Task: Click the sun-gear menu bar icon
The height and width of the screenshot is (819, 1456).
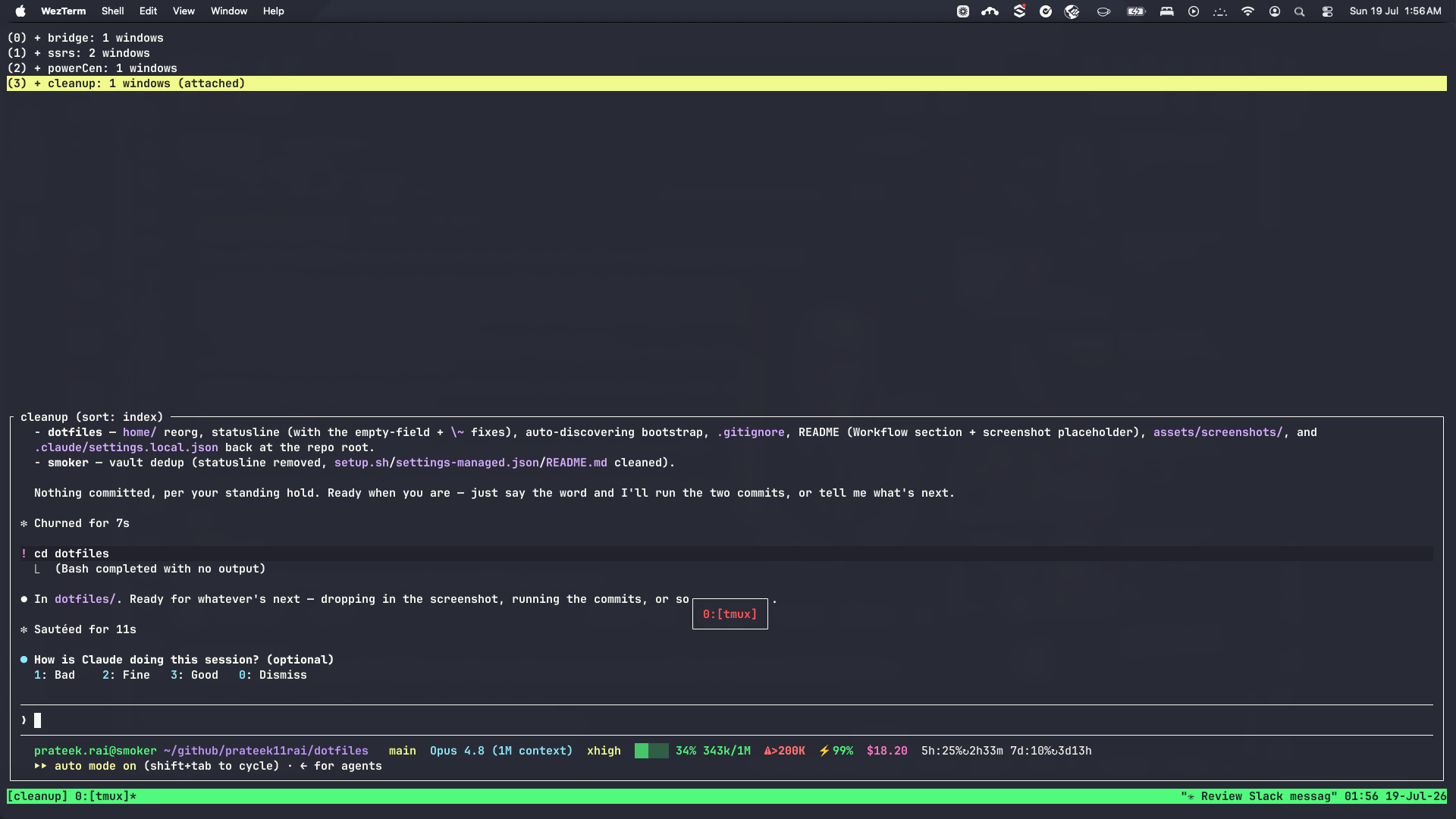Action: [x=963, y=11]
